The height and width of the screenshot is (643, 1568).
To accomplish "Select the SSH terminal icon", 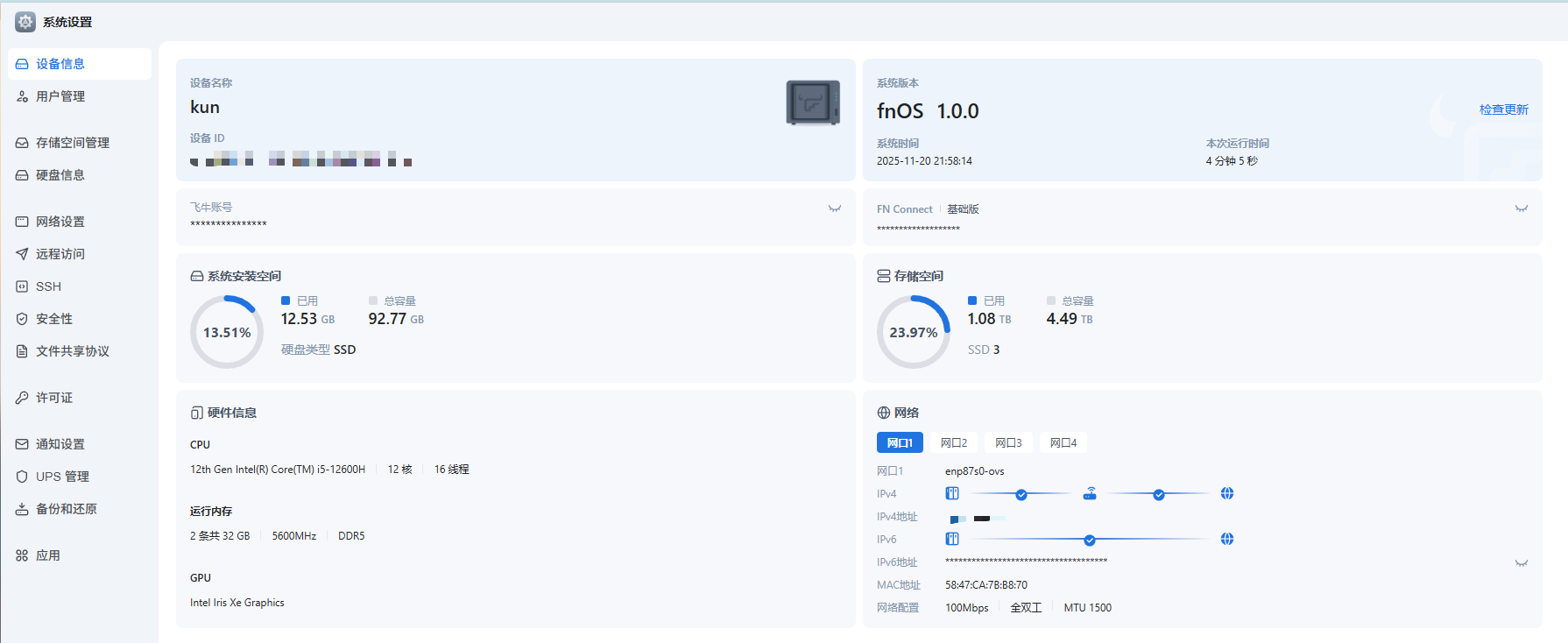I will [x=22, y=286].
